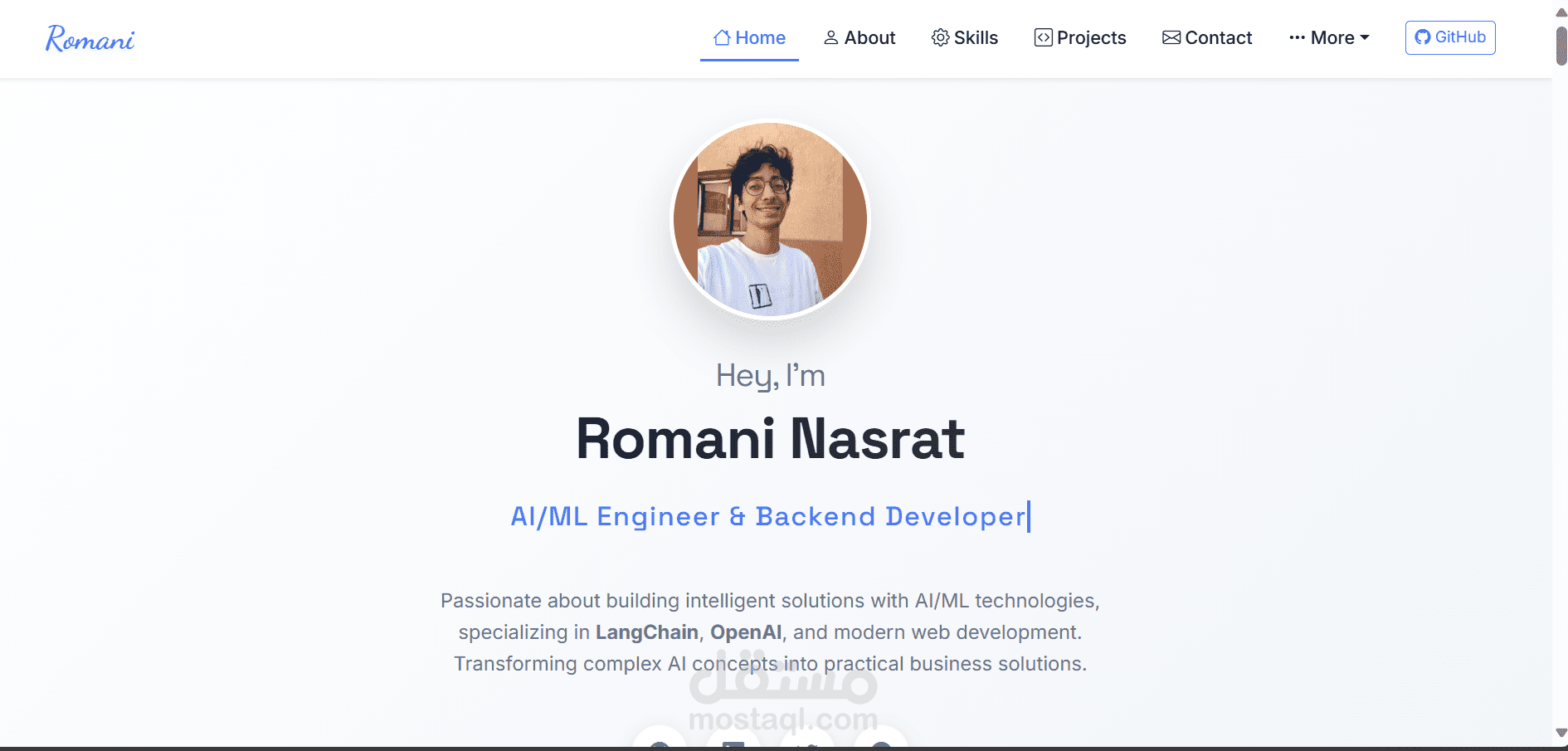Click the three-dots icon beside More
The height and width of the screenshot is (751, 1568).
(x=1298, y=37)
